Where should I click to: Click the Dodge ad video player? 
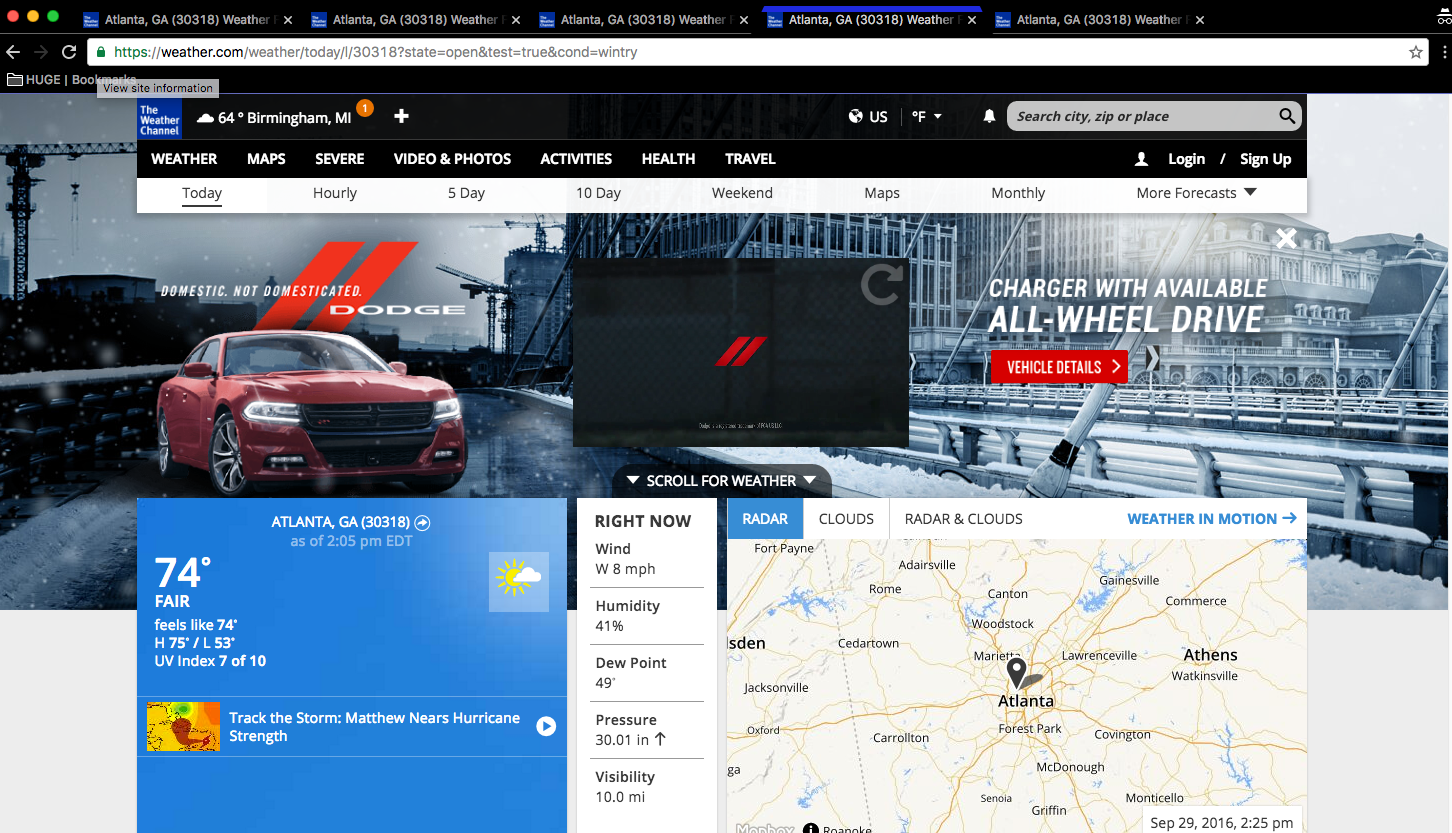pyautogui.click(x=740, y=352)
